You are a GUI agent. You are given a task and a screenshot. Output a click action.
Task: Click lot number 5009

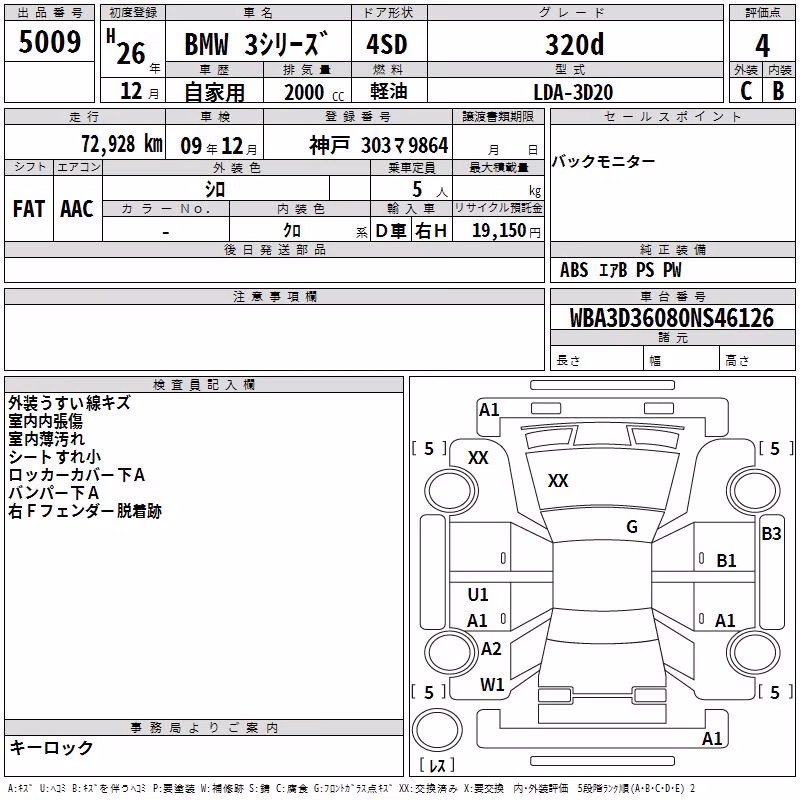coord(50,42)
